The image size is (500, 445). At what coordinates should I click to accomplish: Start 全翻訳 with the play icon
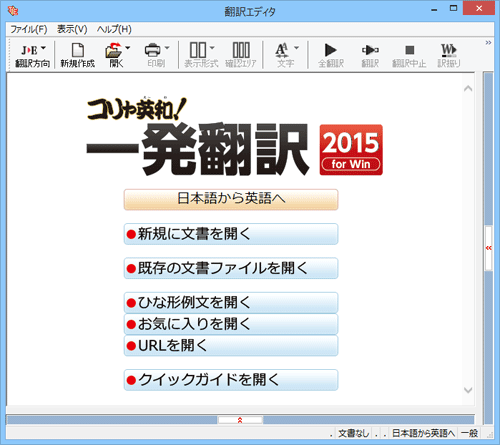click(330, 50)
